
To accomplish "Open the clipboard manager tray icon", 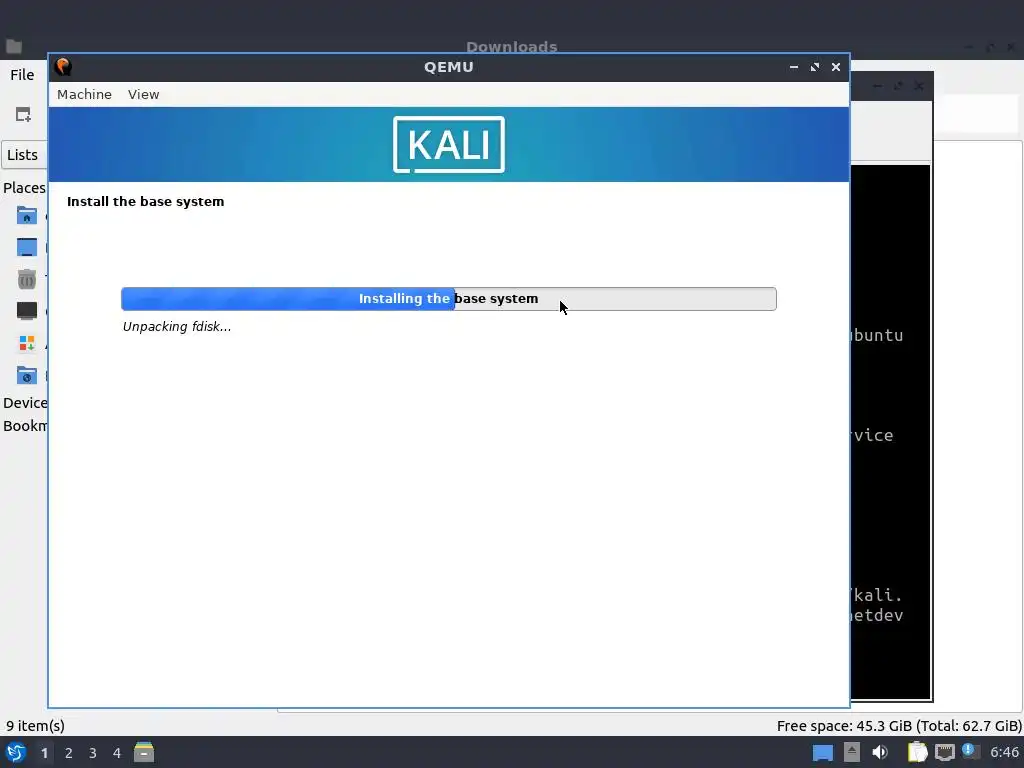I will [917, 752].
